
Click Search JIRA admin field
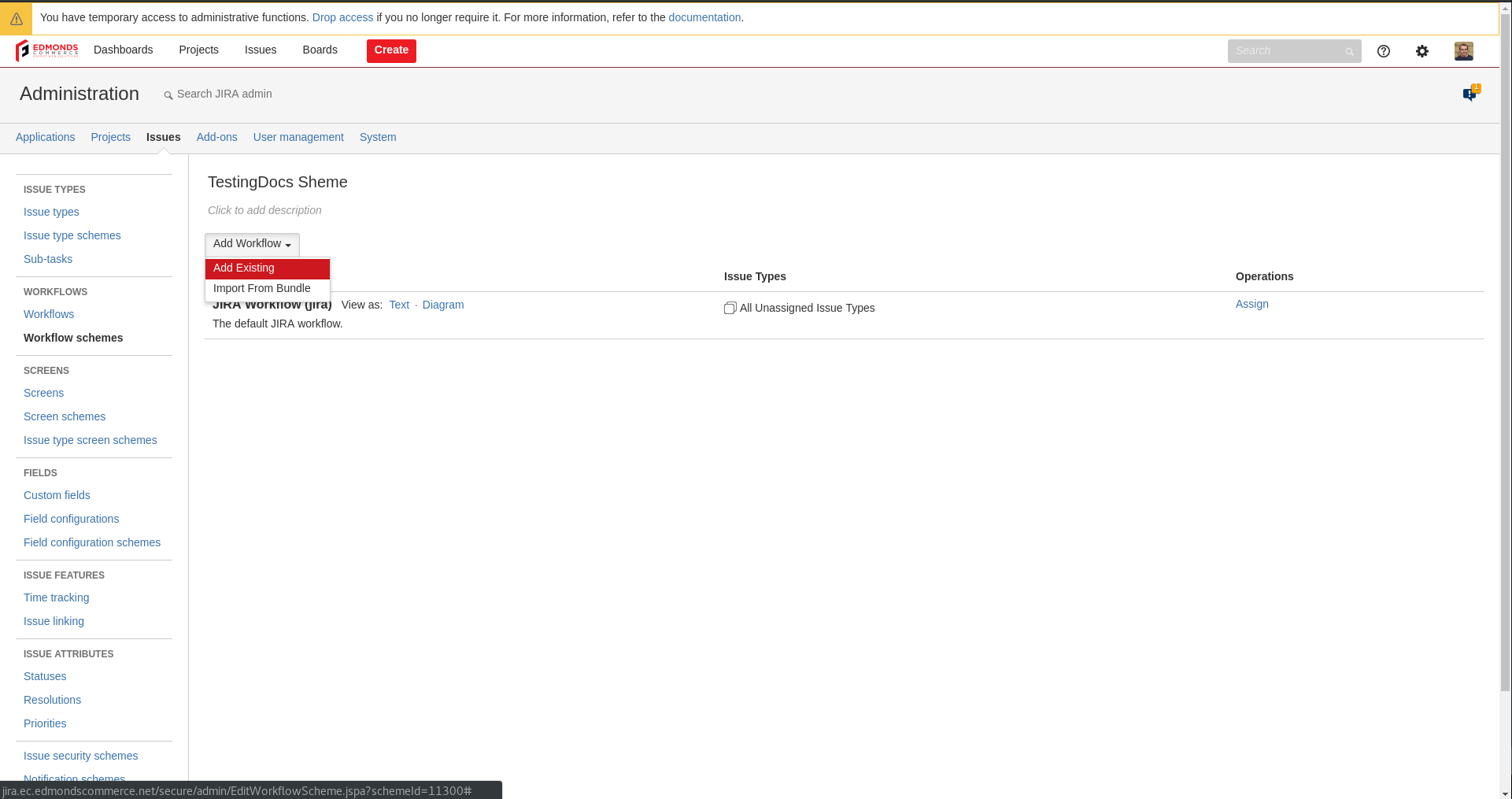(x=224, y=94)
